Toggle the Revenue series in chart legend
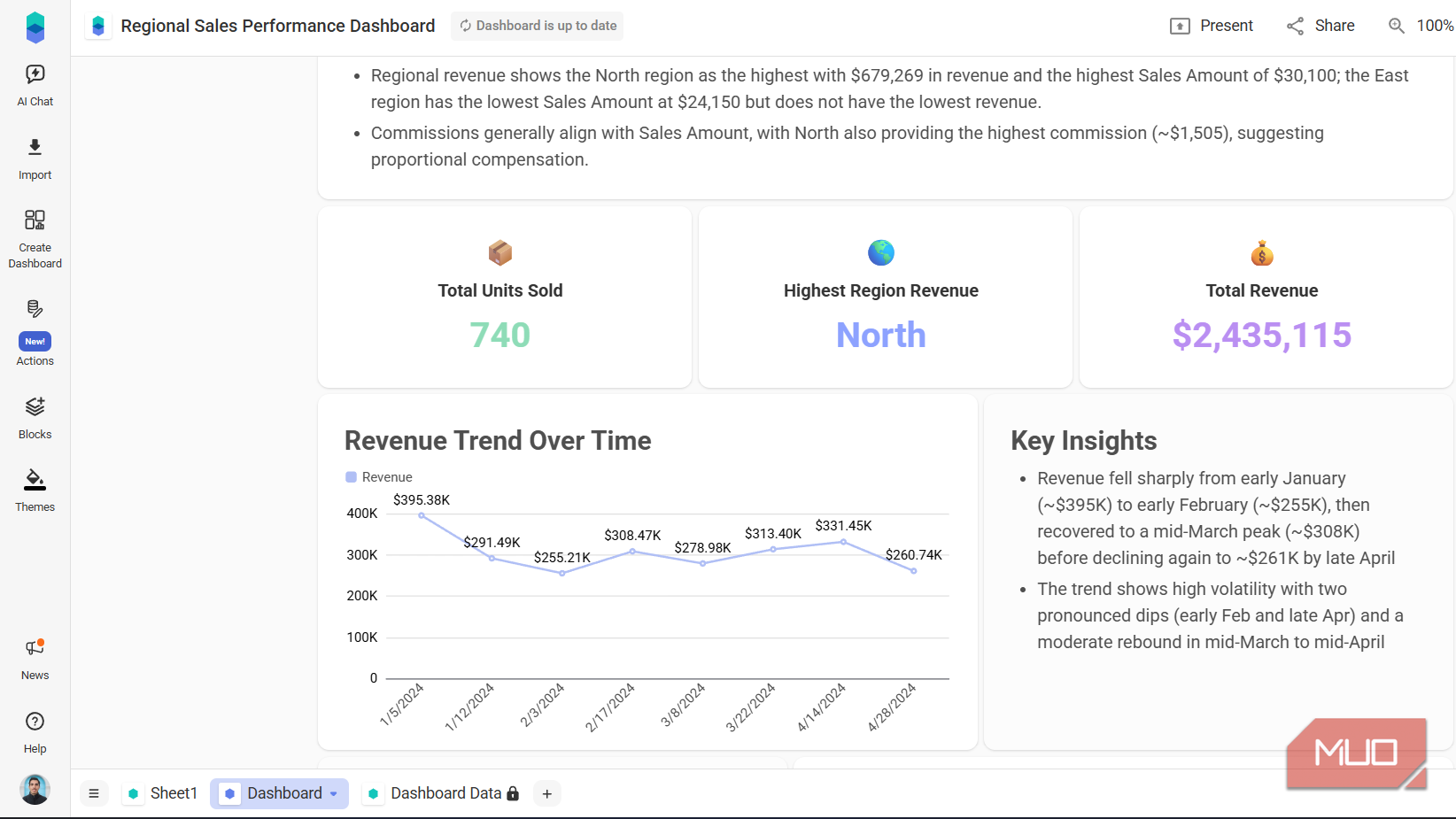1456x819 pixels. tap(379, 477)
